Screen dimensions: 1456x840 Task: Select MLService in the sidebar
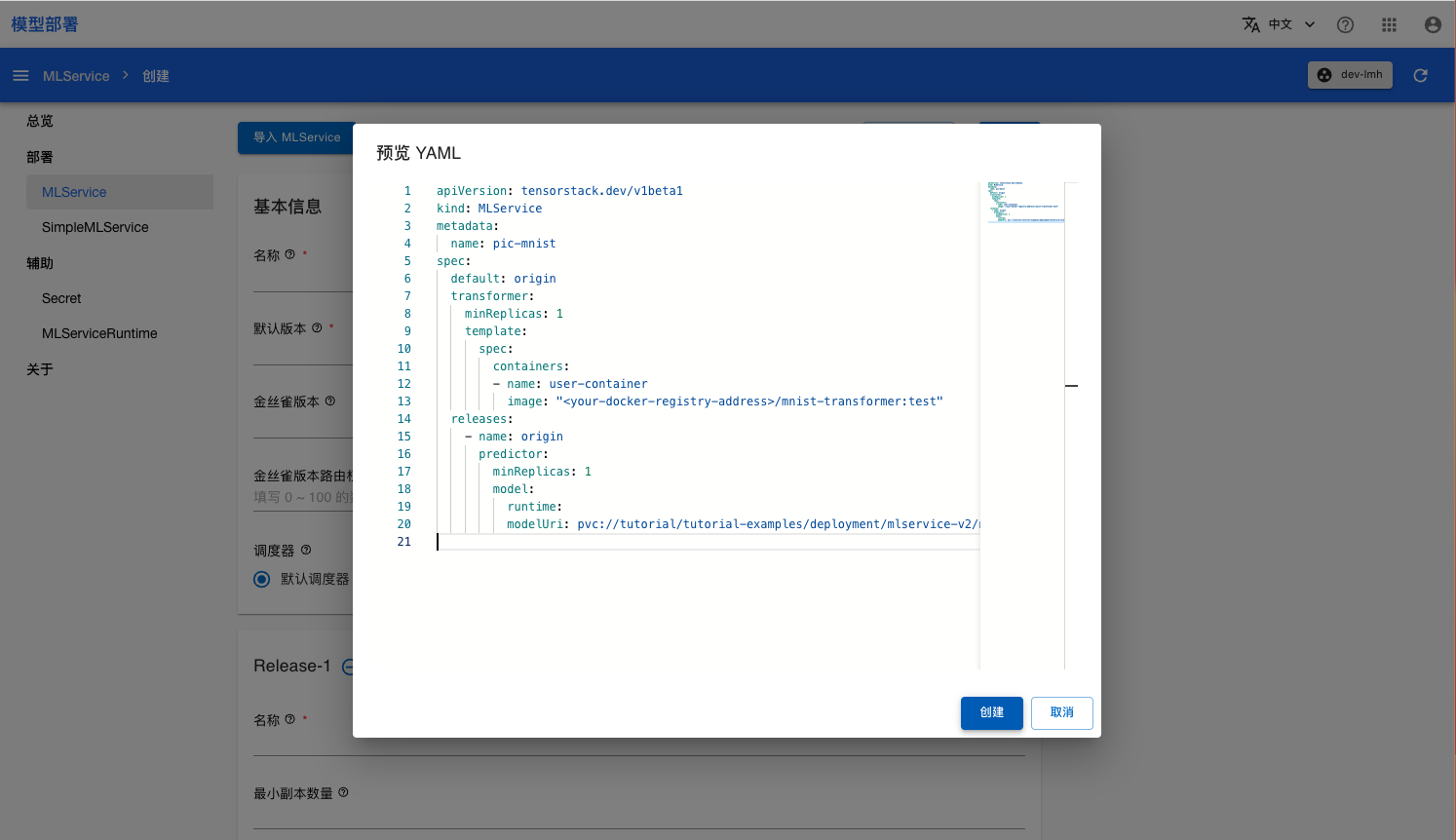[120, 192]
